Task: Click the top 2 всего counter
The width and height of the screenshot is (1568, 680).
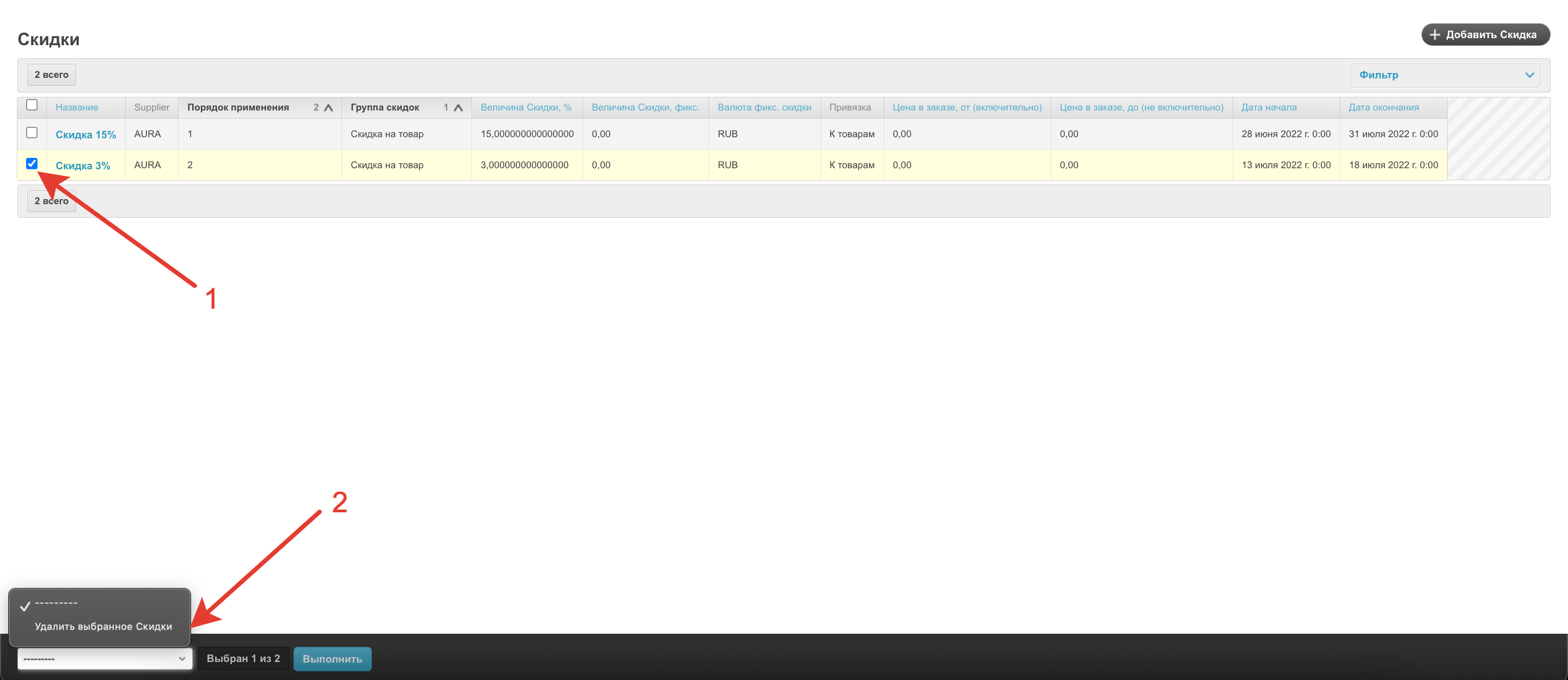Action: (x=52, y=75)
